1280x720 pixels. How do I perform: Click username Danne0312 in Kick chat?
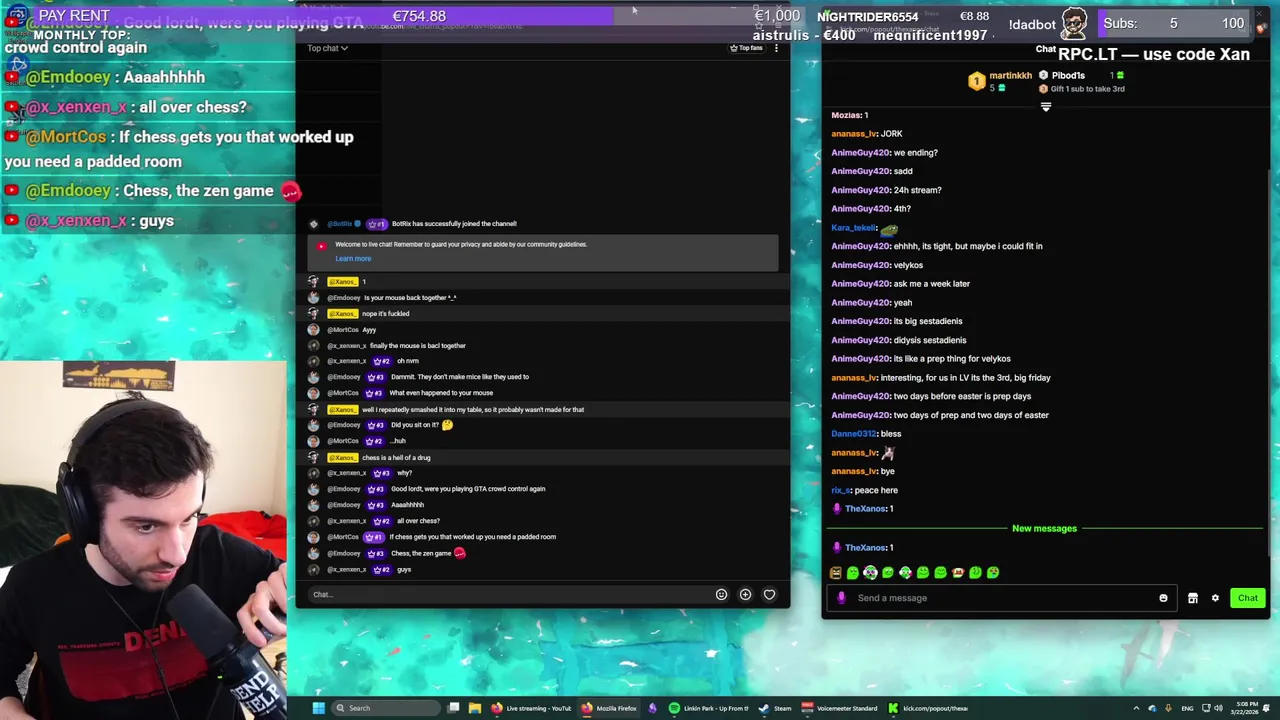point(852,434)
